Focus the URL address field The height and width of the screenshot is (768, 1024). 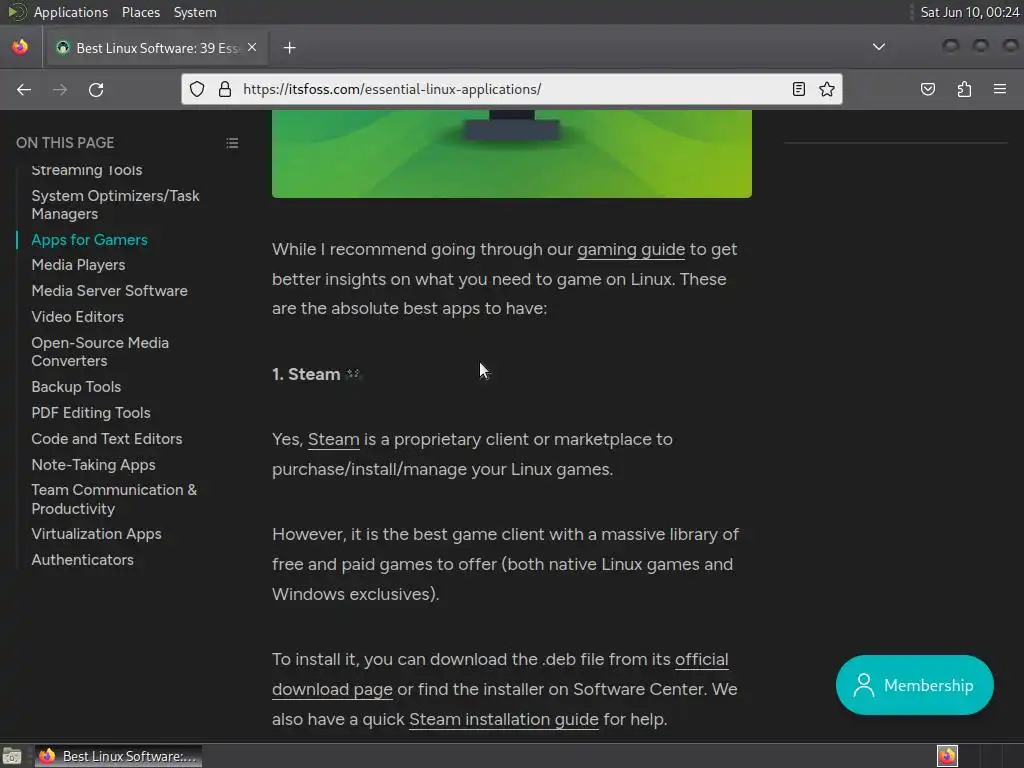509,89
